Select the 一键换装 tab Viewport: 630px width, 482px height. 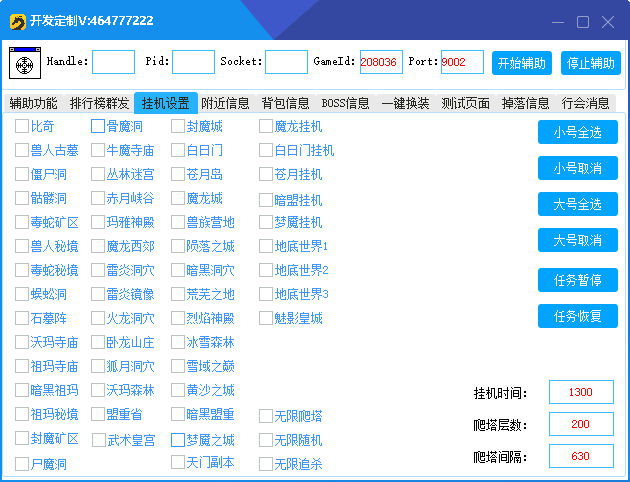[405, 103]
